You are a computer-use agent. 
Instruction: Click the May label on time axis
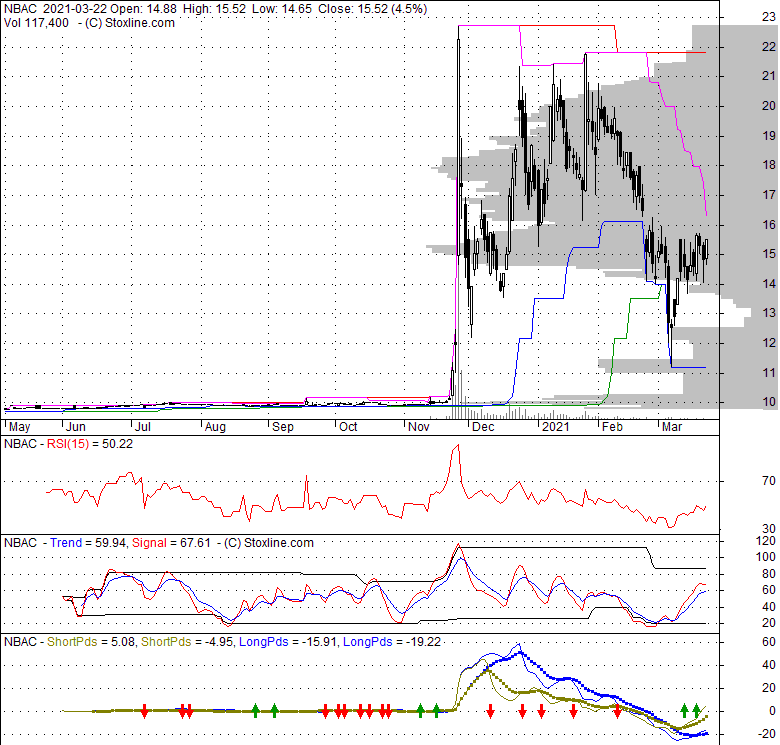tap(20, 427)
